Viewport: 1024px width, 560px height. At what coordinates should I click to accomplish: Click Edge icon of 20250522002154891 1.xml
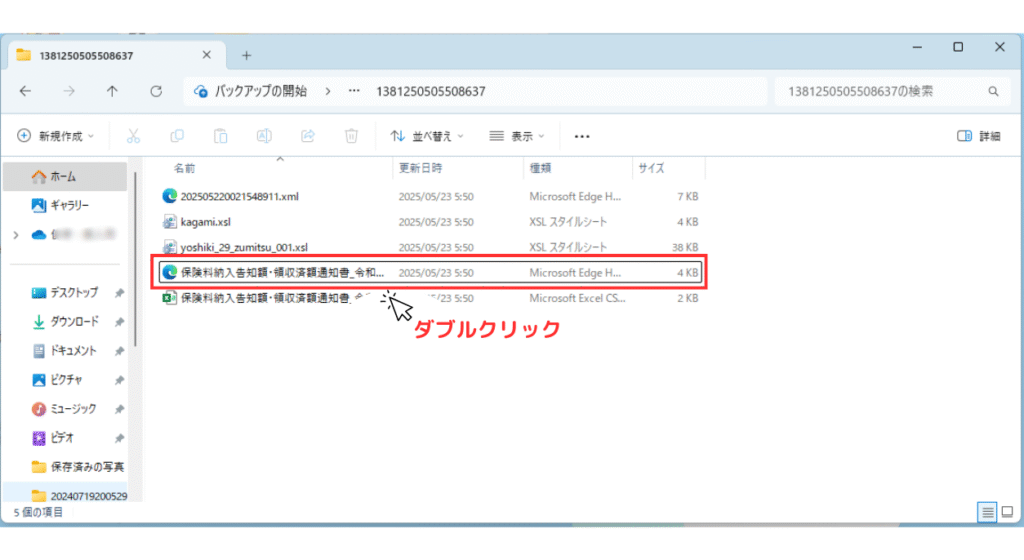click(170, 196)
